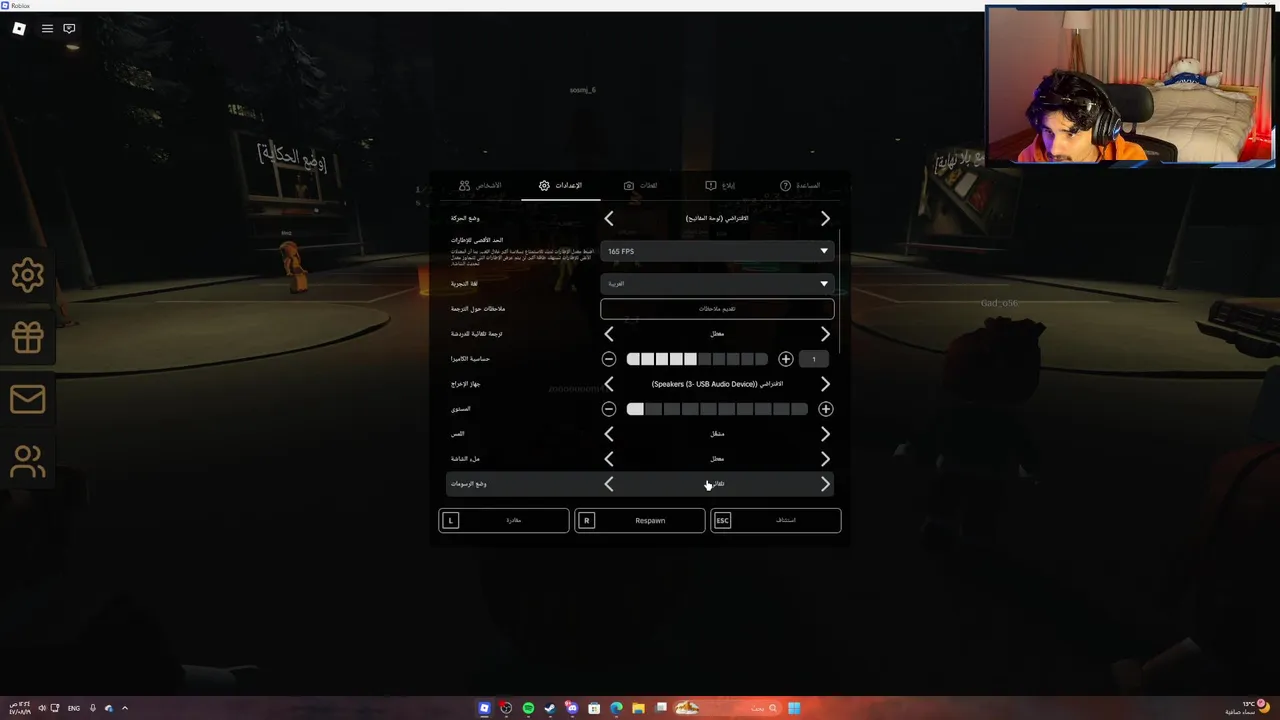Screen dimensions: 1280x720
Task: Switch وضع الرسومات graphics mode using right arrow
Action: coord(825,484)
